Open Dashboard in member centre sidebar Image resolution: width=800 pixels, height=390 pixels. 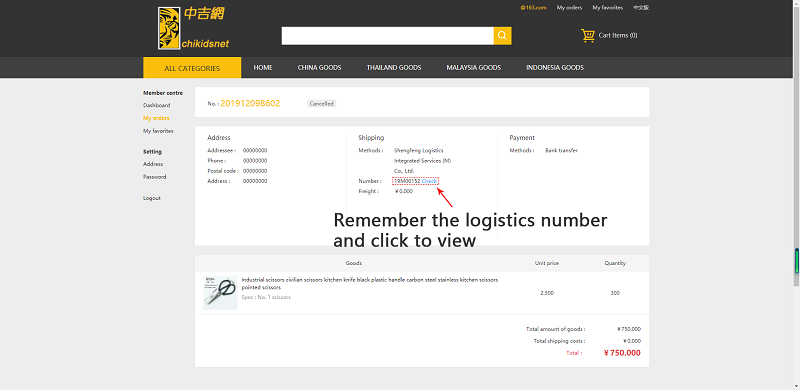[x=157, y=105]
